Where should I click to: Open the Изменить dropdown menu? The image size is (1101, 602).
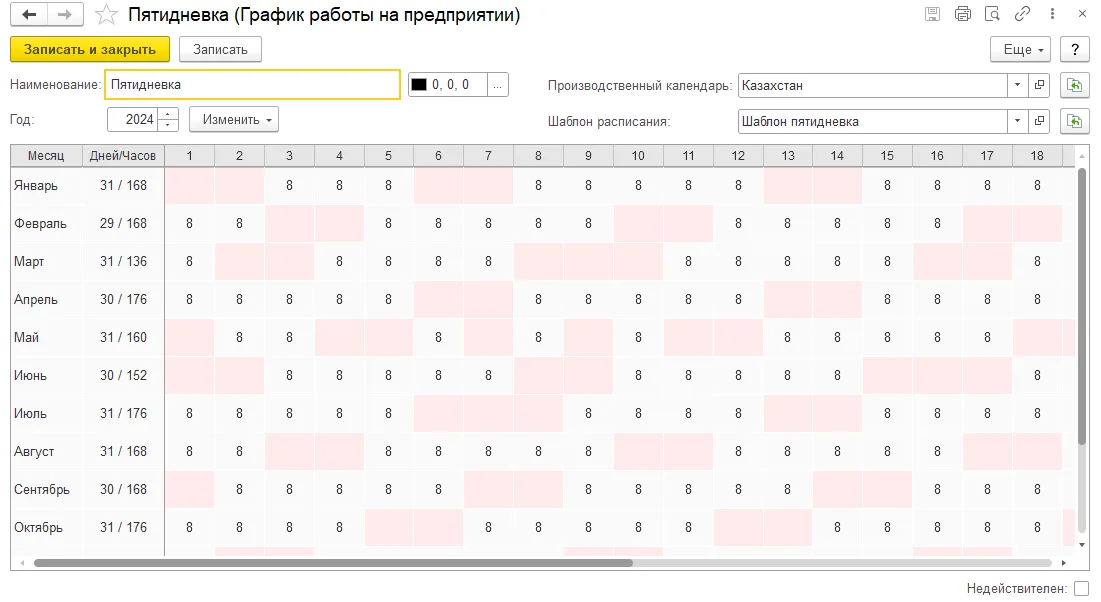tap(234, 119)
